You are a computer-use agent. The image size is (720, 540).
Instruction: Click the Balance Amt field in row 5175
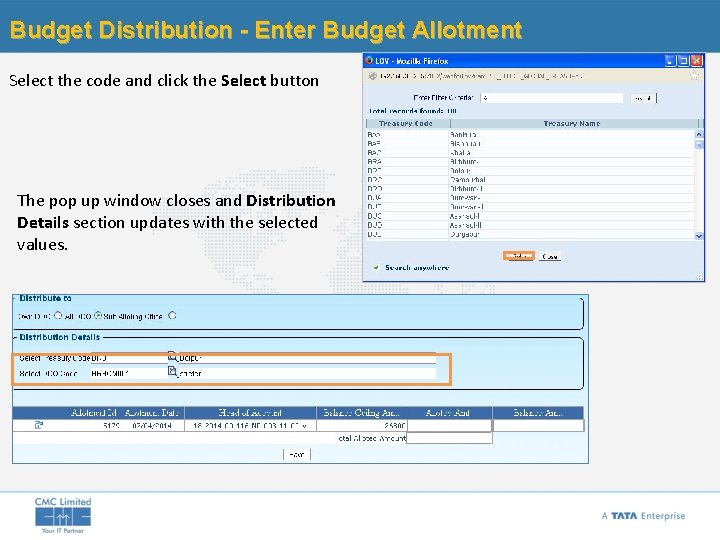[539, 426]
